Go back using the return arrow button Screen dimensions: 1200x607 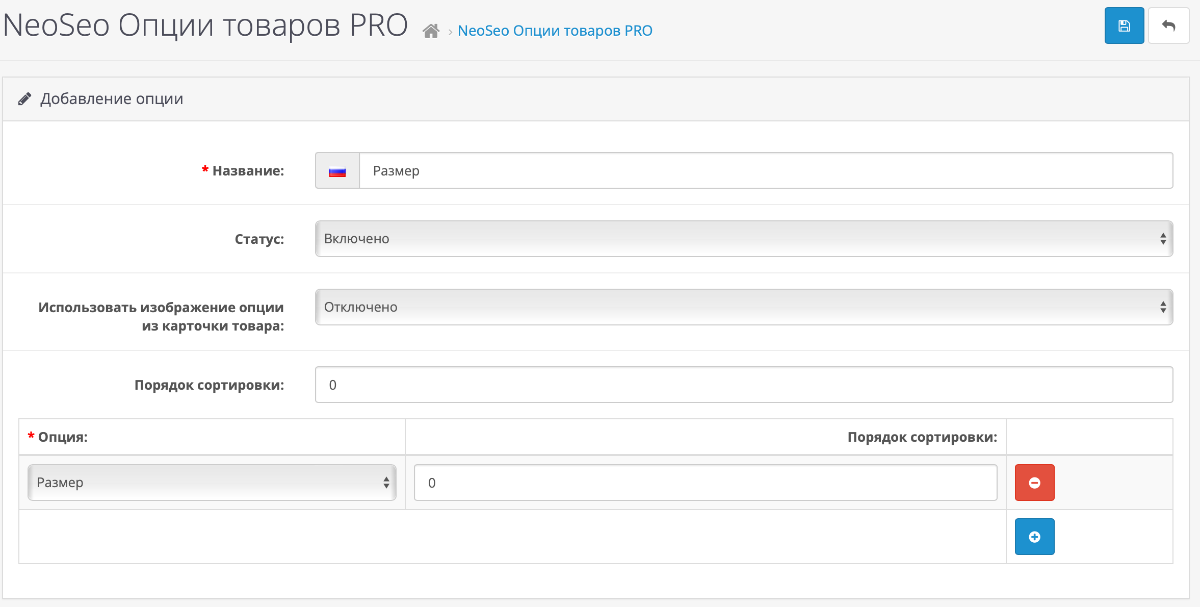(x=1169, y=26)
